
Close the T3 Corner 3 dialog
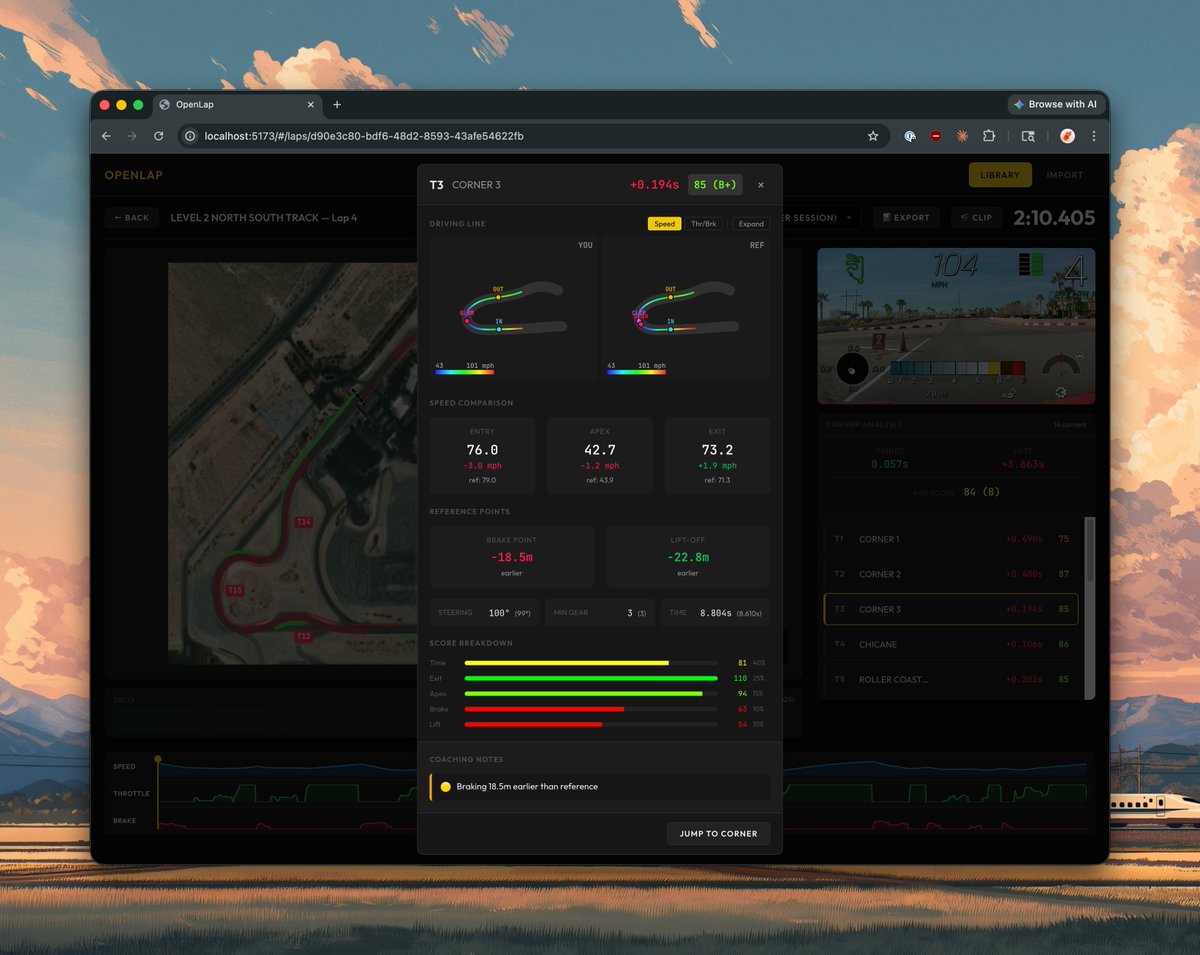tap(760, 185)
